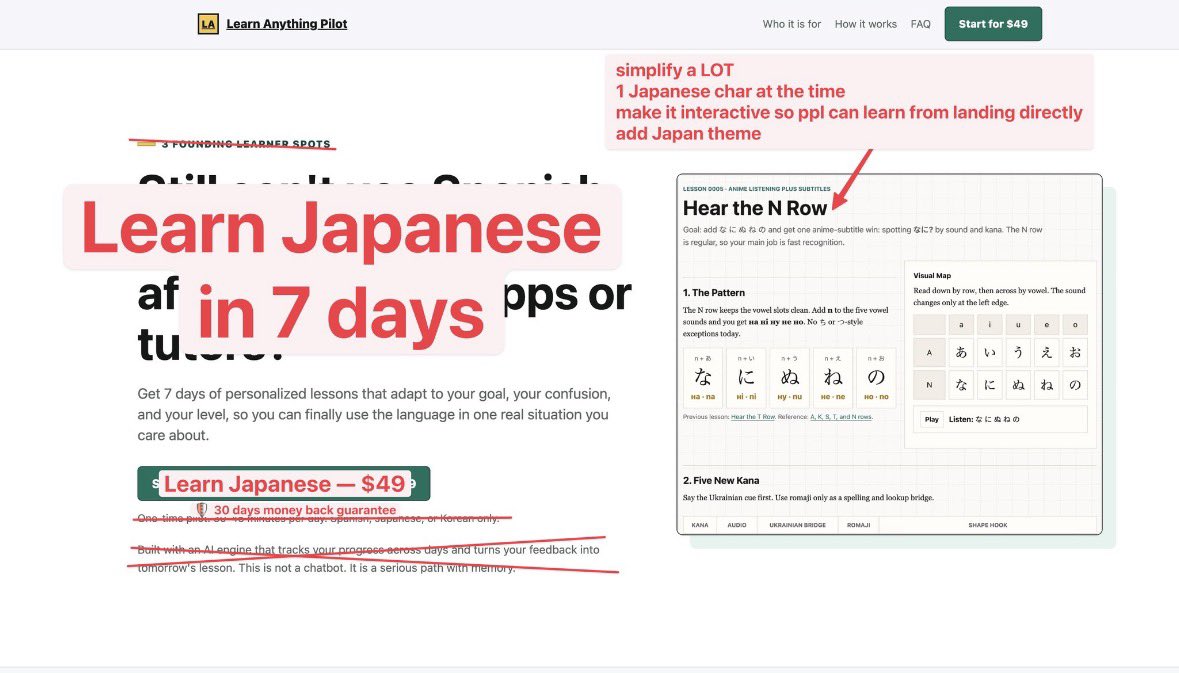
Task: Click the AUDIO column header
Action: coord(737,525)
